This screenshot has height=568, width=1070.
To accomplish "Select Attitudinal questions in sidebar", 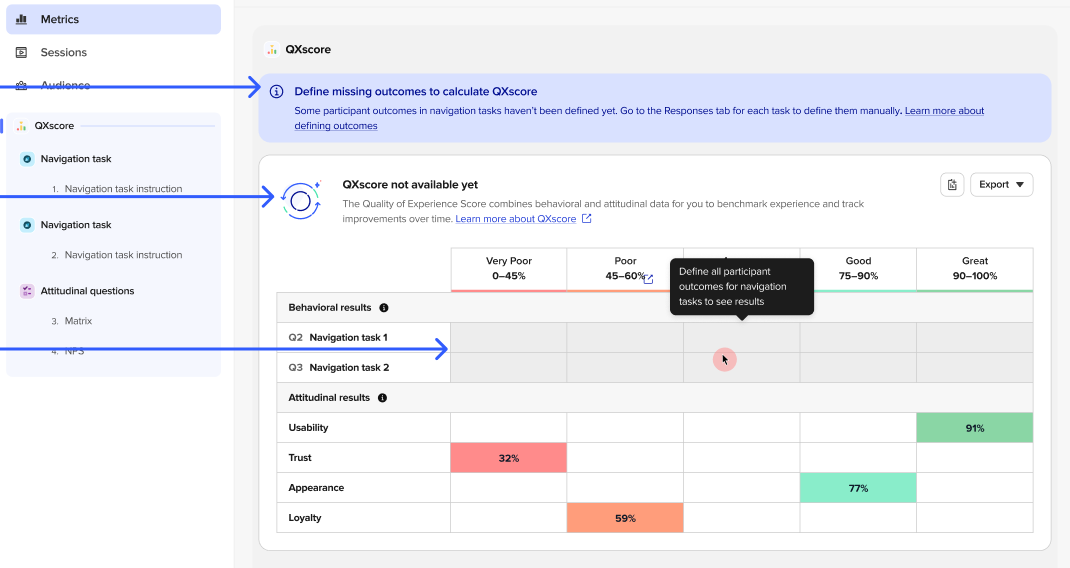I will (x=87, y=291).
